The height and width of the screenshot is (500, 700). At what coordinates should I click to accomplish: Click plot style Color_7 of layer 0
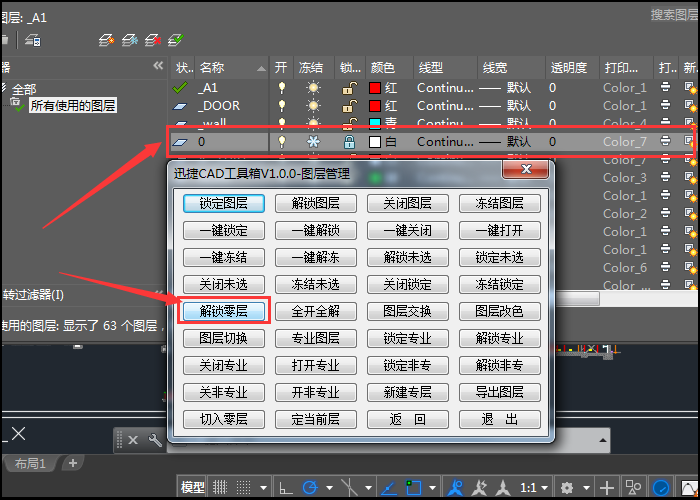(x=625, y=142)
